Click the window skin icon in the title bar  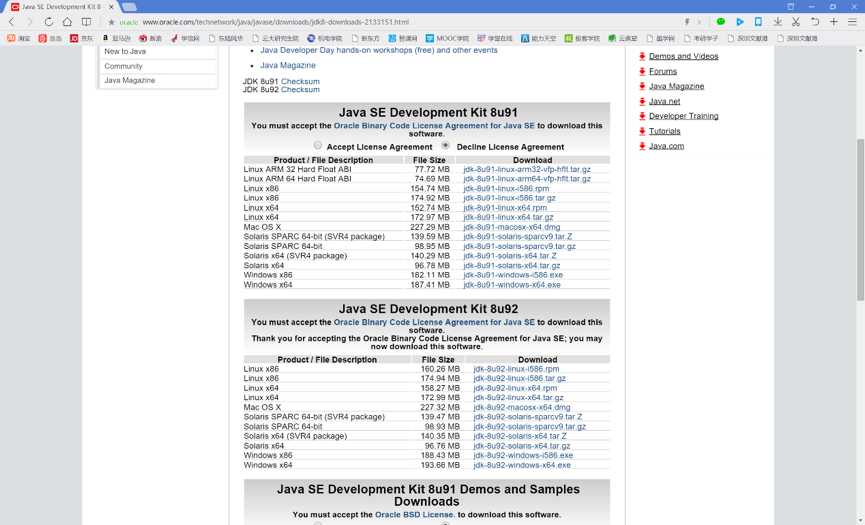click(x=790, y=7)
